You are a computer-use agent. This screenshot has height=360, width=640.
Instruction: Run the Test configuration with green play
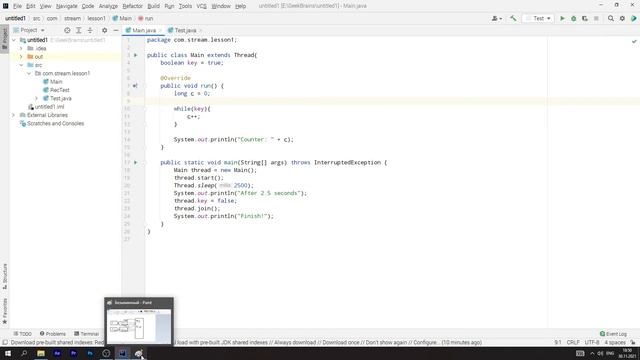tap(562, 18)
